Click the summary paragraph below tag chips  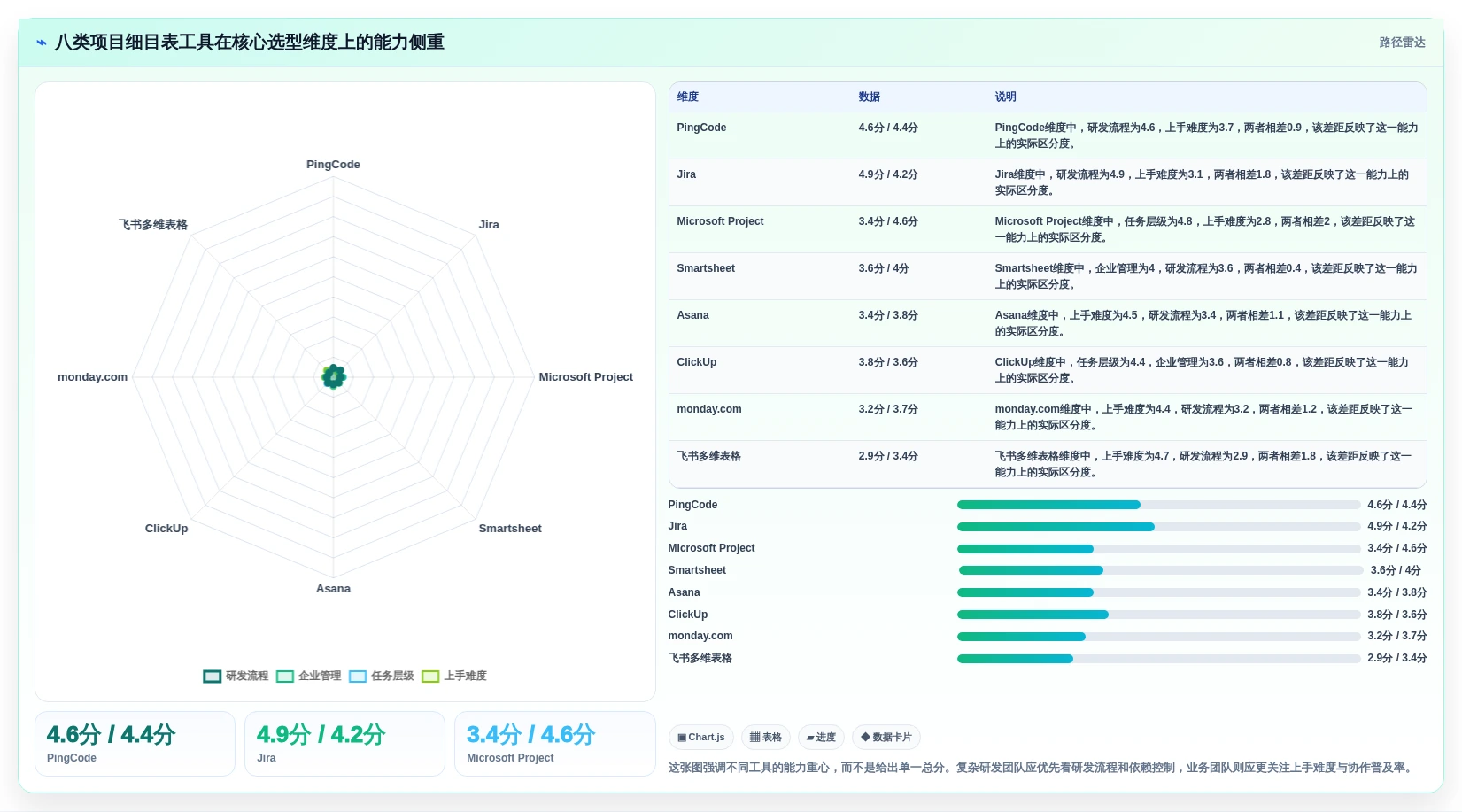1041,768
